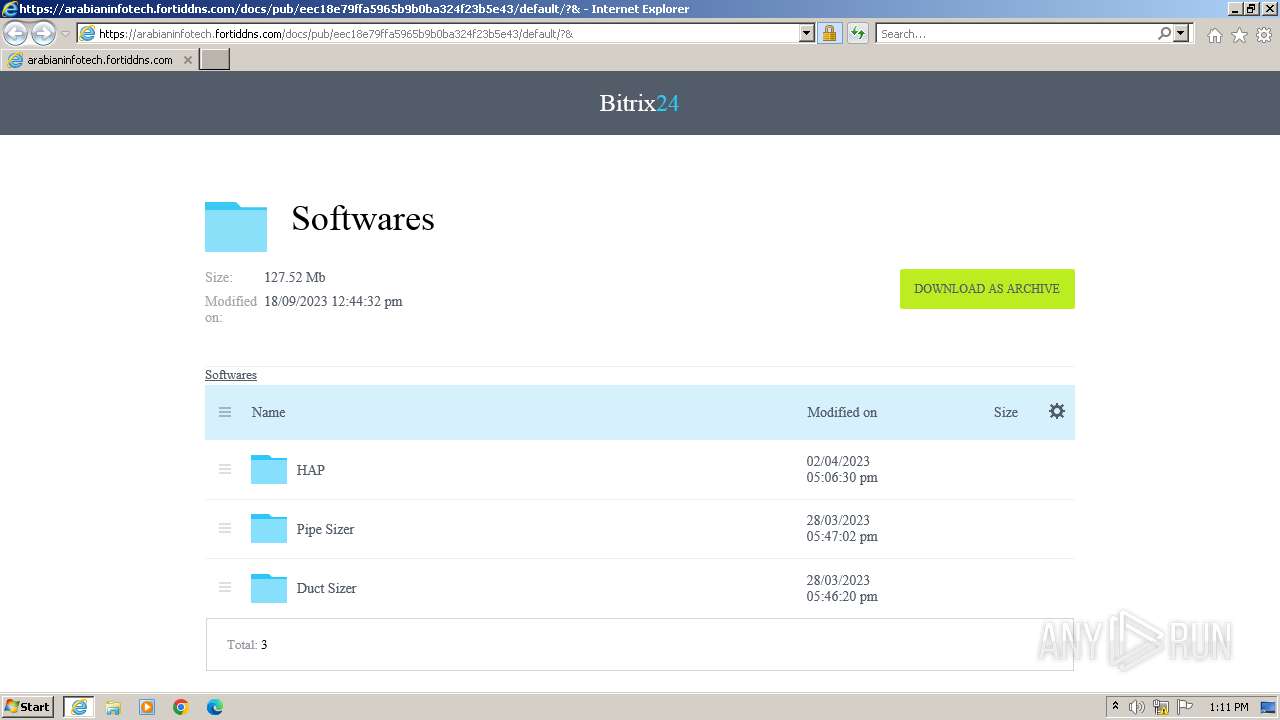Click the large Softwares folder icon
The width and height of the screenshot is (1280, 720).
tap(236, 226)
